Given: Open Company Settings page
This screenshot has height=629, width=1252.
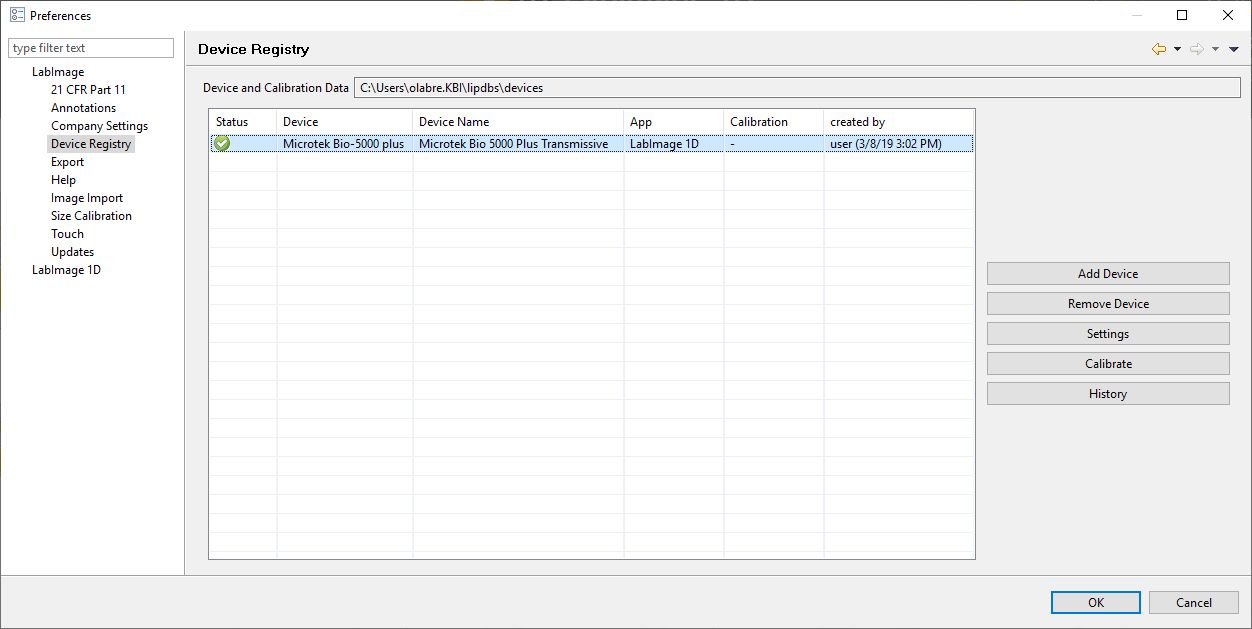Looking at the screenshot, I should tap(99, 126).
